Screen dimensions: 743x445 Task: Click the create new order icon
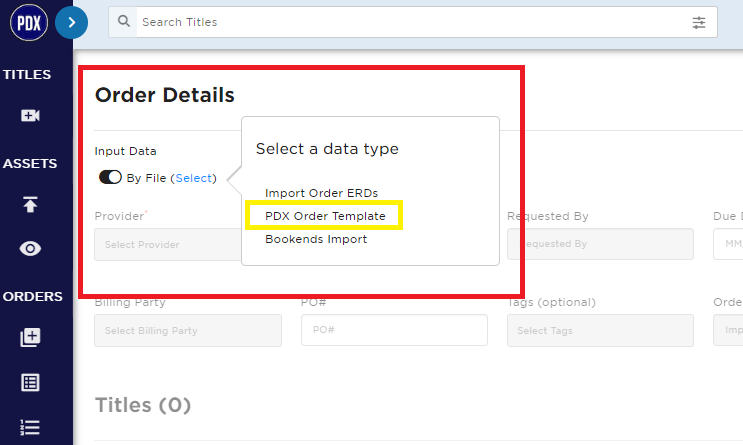pyautogui.click(x=30, y=337)
